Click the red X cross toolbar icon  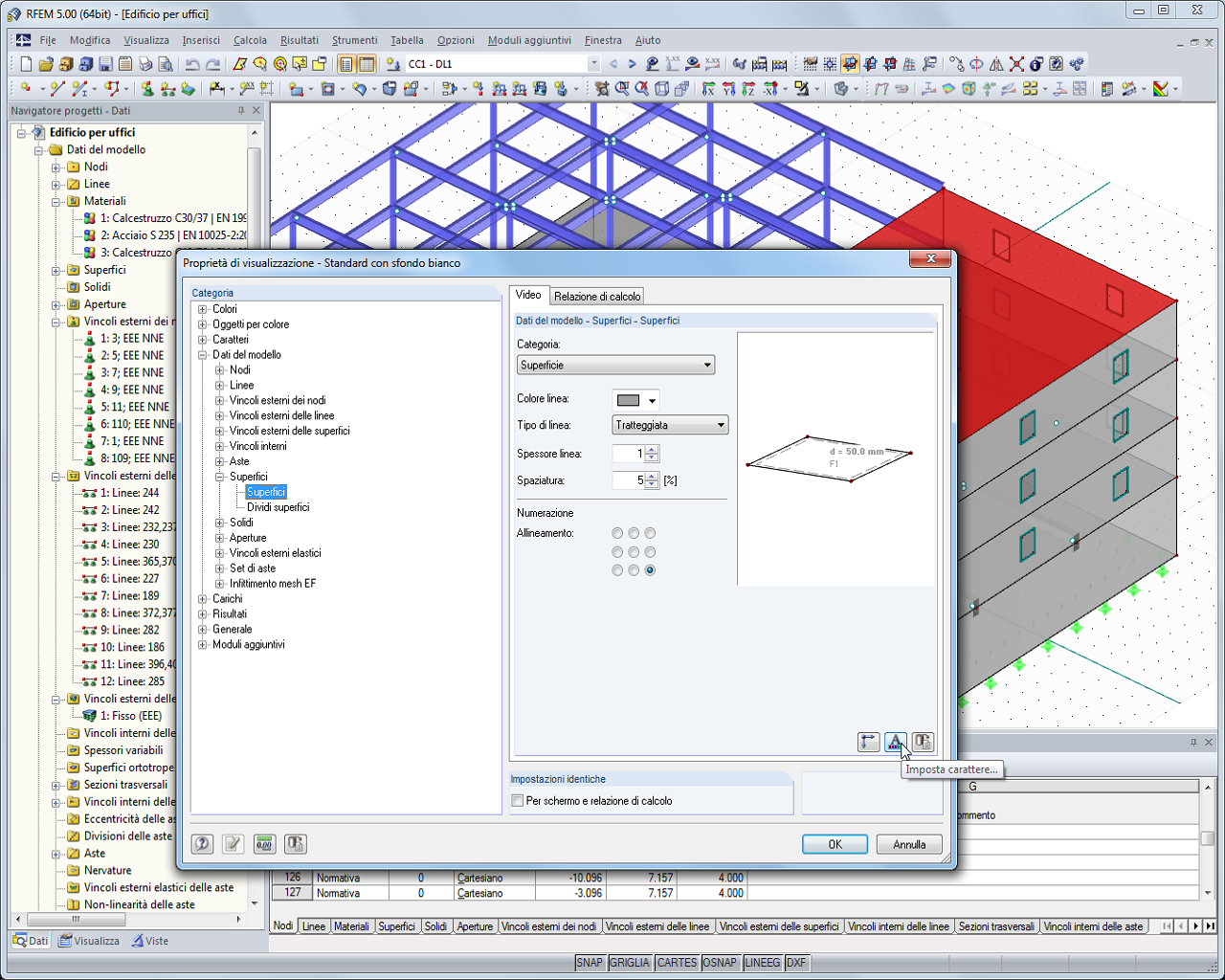pos(1016,64)
